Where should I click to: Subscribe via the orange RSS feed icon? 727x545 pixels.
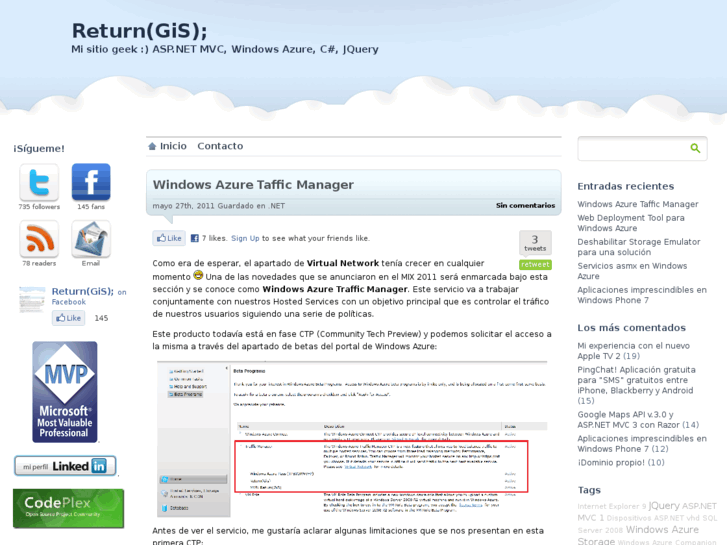pyautogui.click(x=39, y=239)
